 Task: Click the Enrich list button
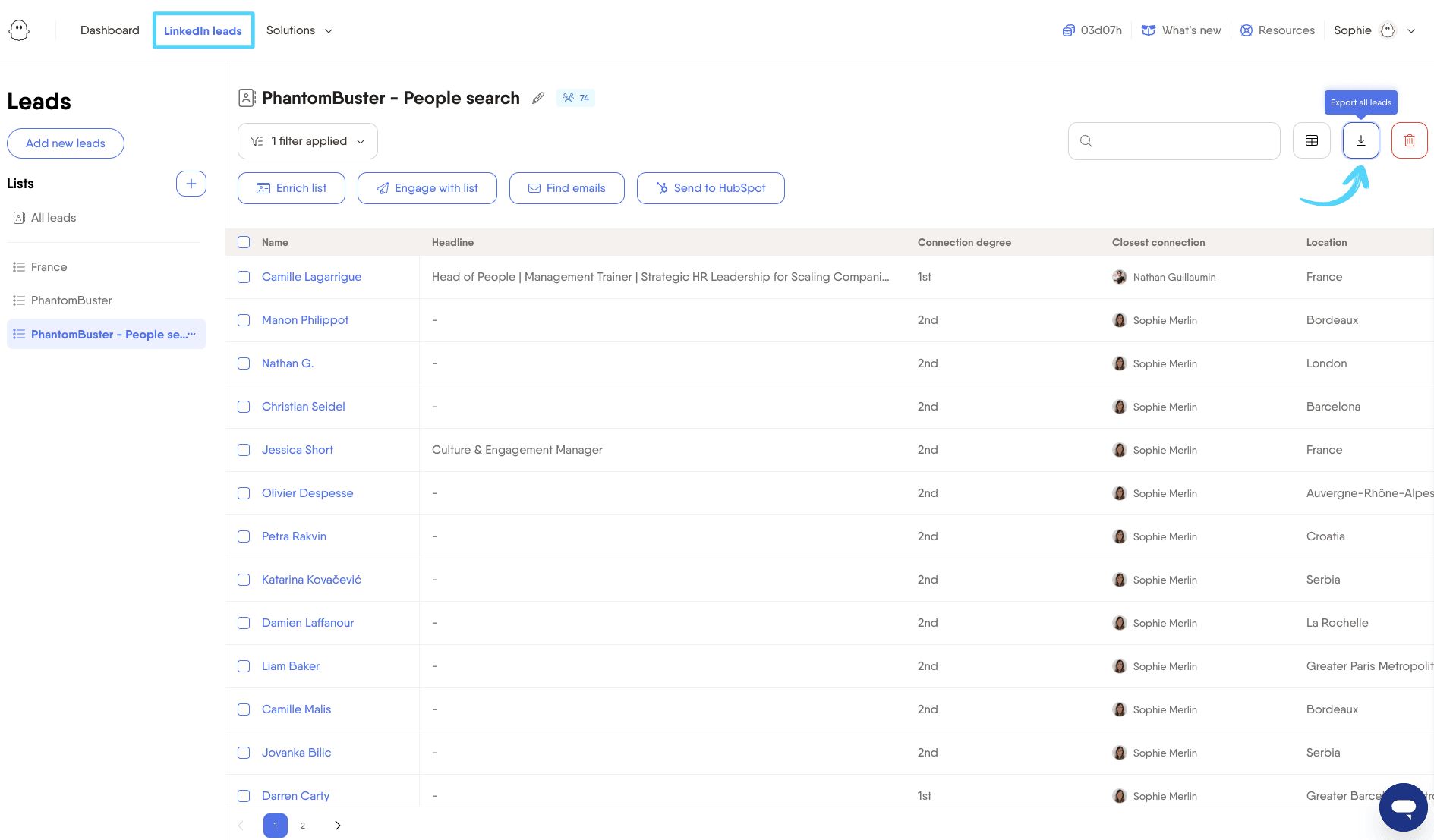pyautogui.click(x=292, y=188)
